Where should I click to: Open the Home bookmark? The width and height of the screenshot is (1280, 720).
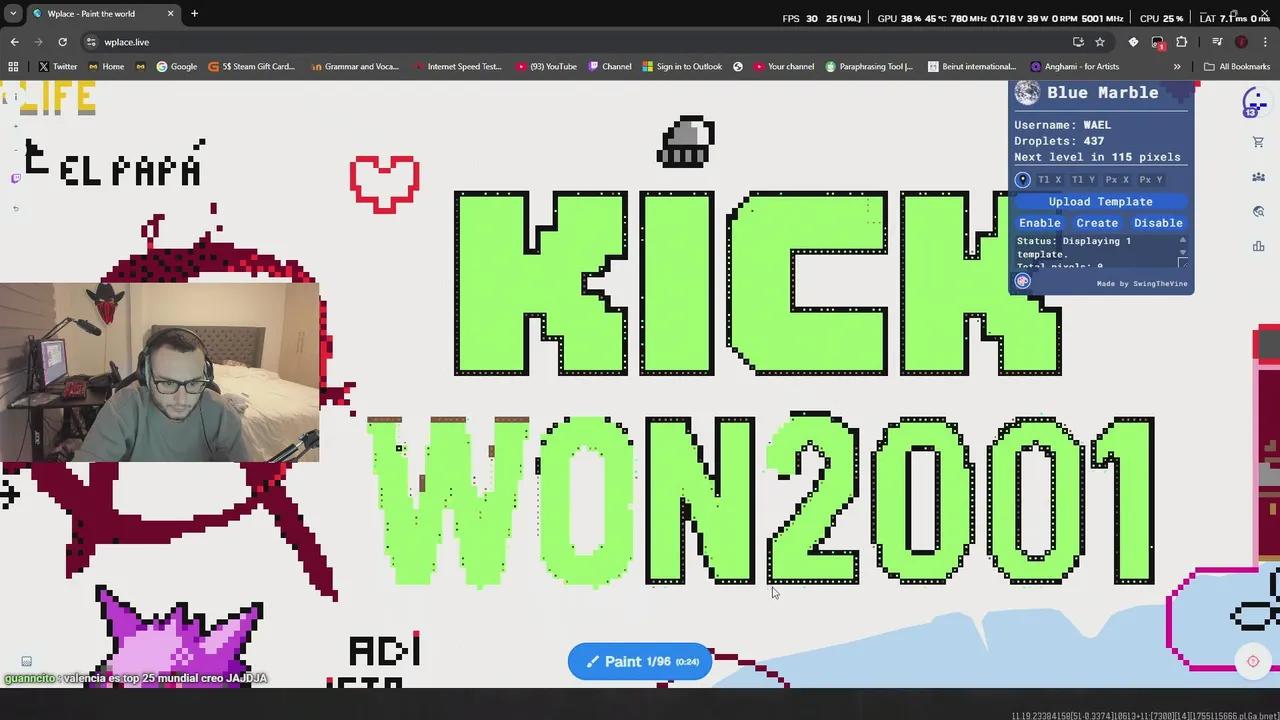pos(106,67)
